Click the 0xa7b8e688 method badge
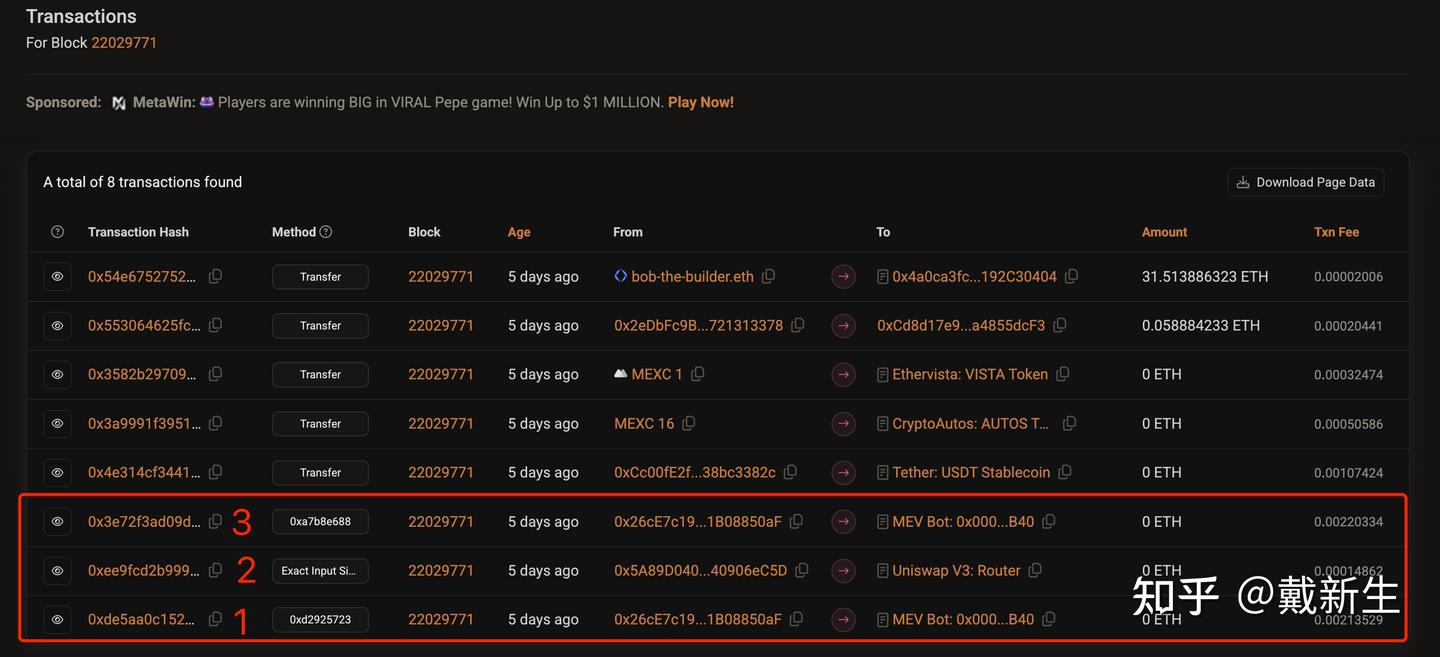The image size is (1440, 657). 320,522
